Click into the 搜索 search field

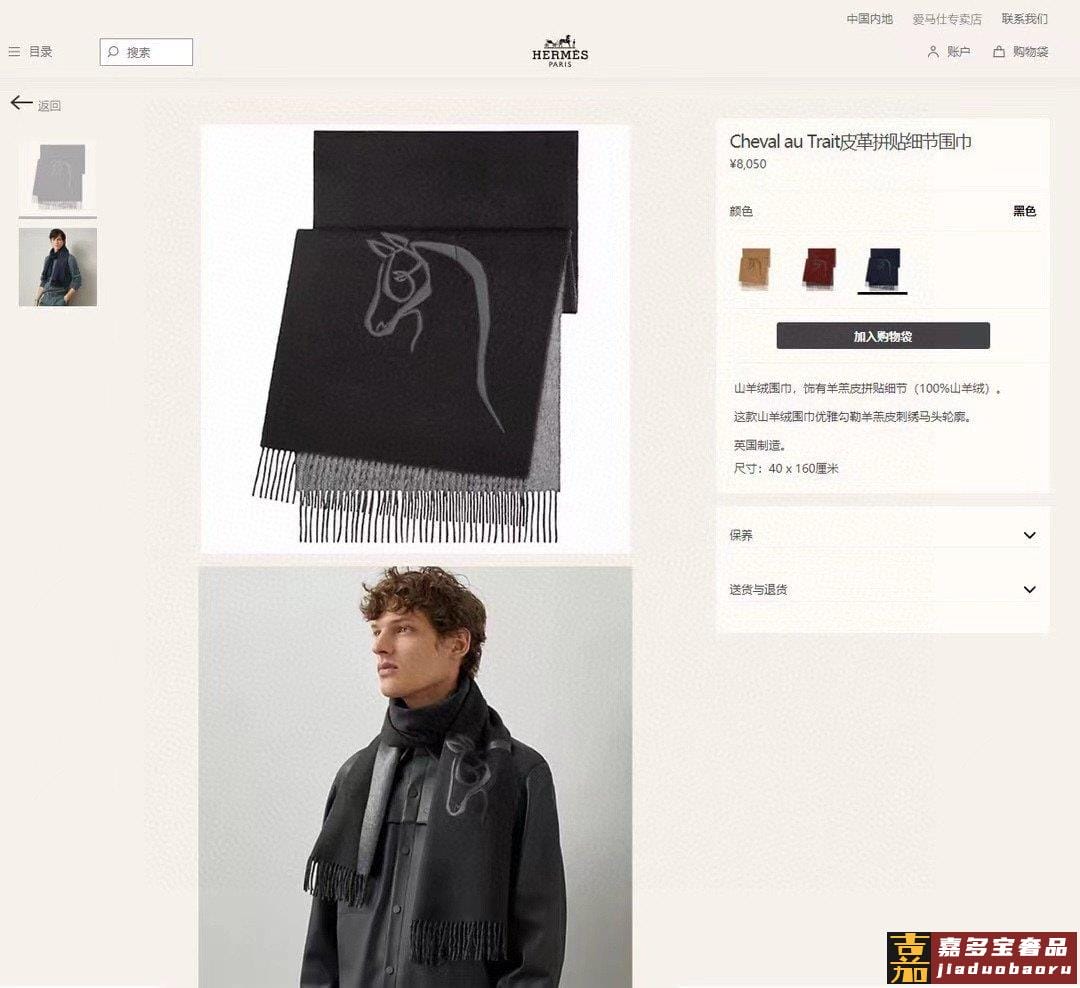click(x=146, y=52)
